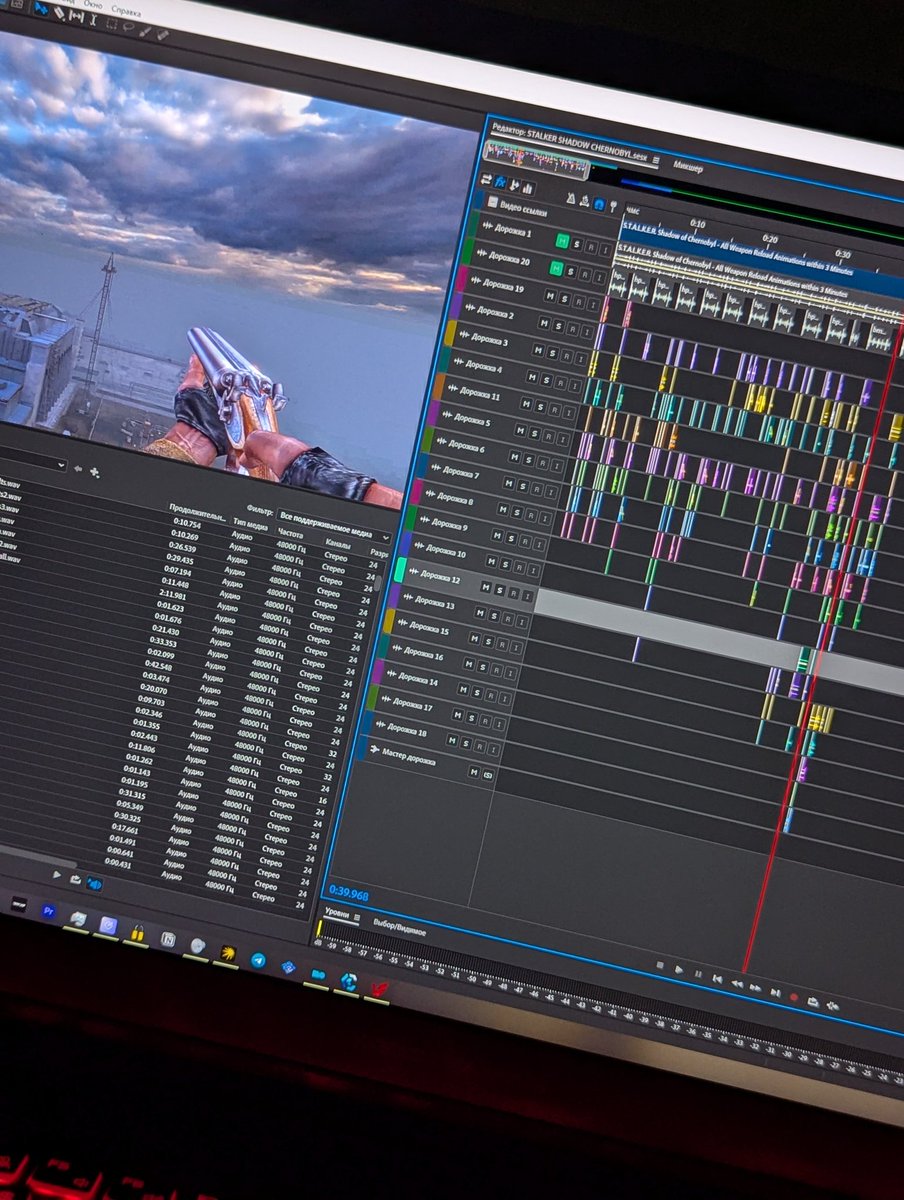
Task: Mute the Мастер дорожка
Action: pos(474,772)
